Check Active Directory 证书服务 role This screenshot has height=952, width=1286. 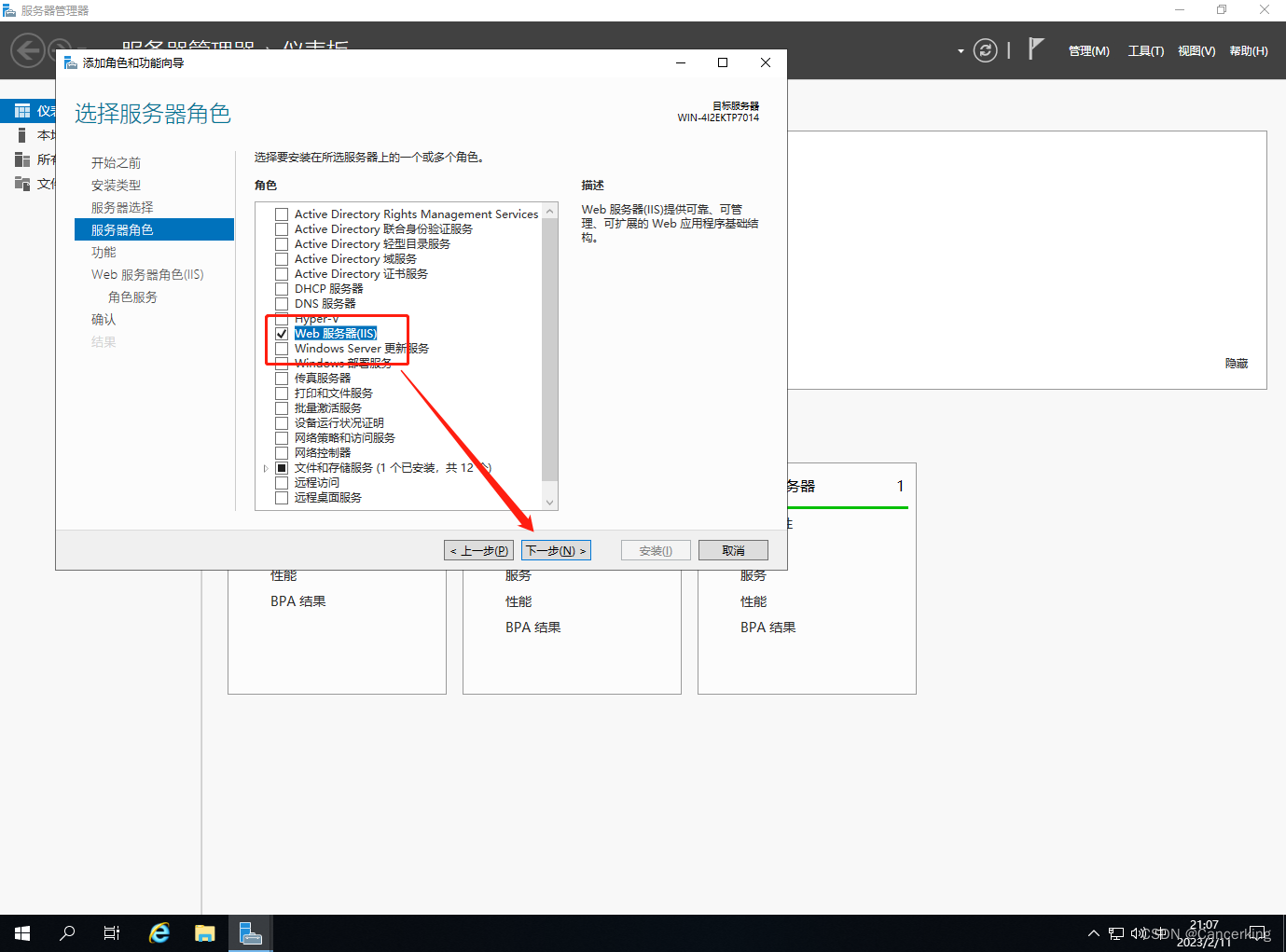[x=282, y=274]
